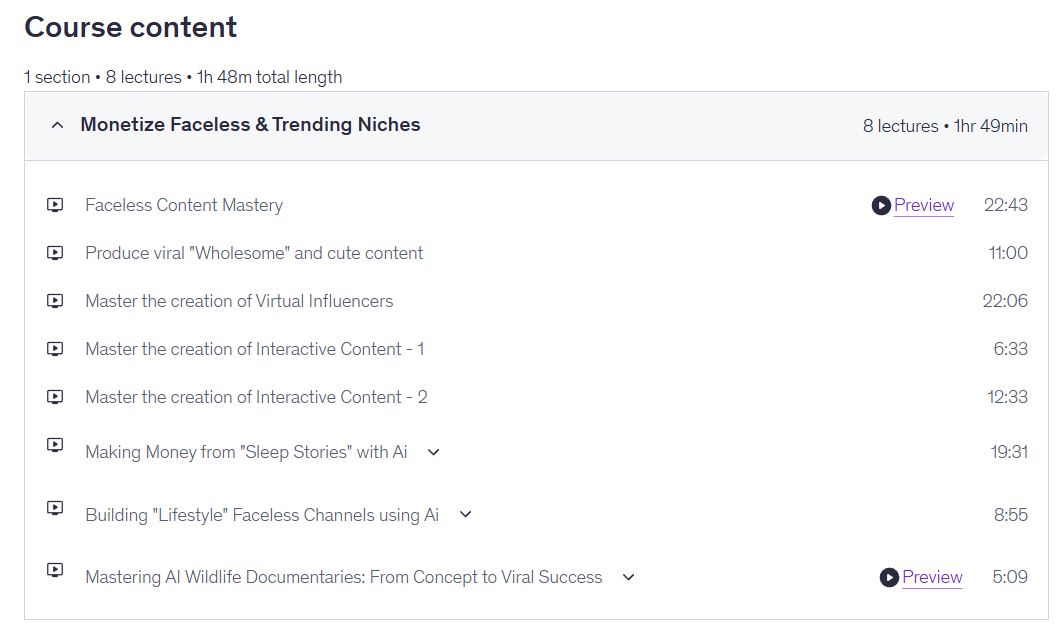Click the video icon beside Faceless Content Mastery
1060x637 pixels.
(x=55, y=205)
